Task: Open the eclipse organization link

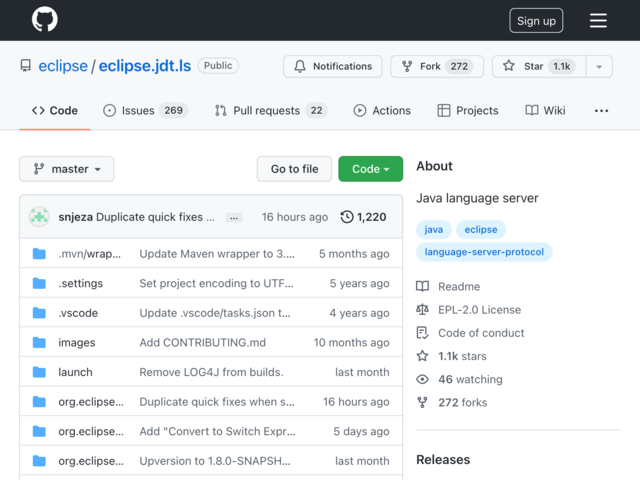Action: click(x=63, y=66)
